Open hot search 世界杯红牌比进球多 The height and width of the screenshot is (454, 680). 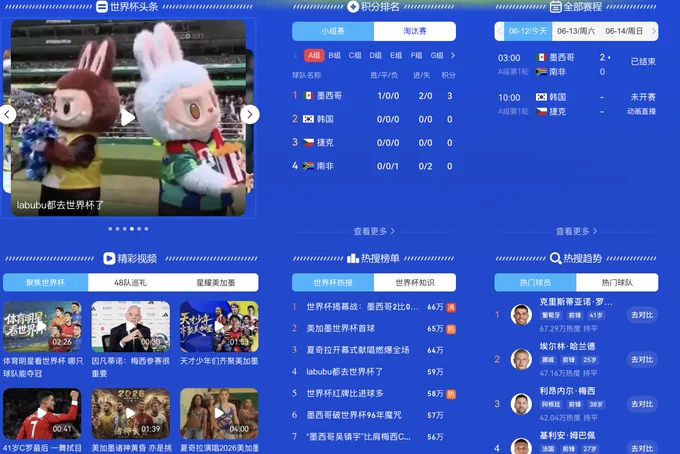pos(345,394)
